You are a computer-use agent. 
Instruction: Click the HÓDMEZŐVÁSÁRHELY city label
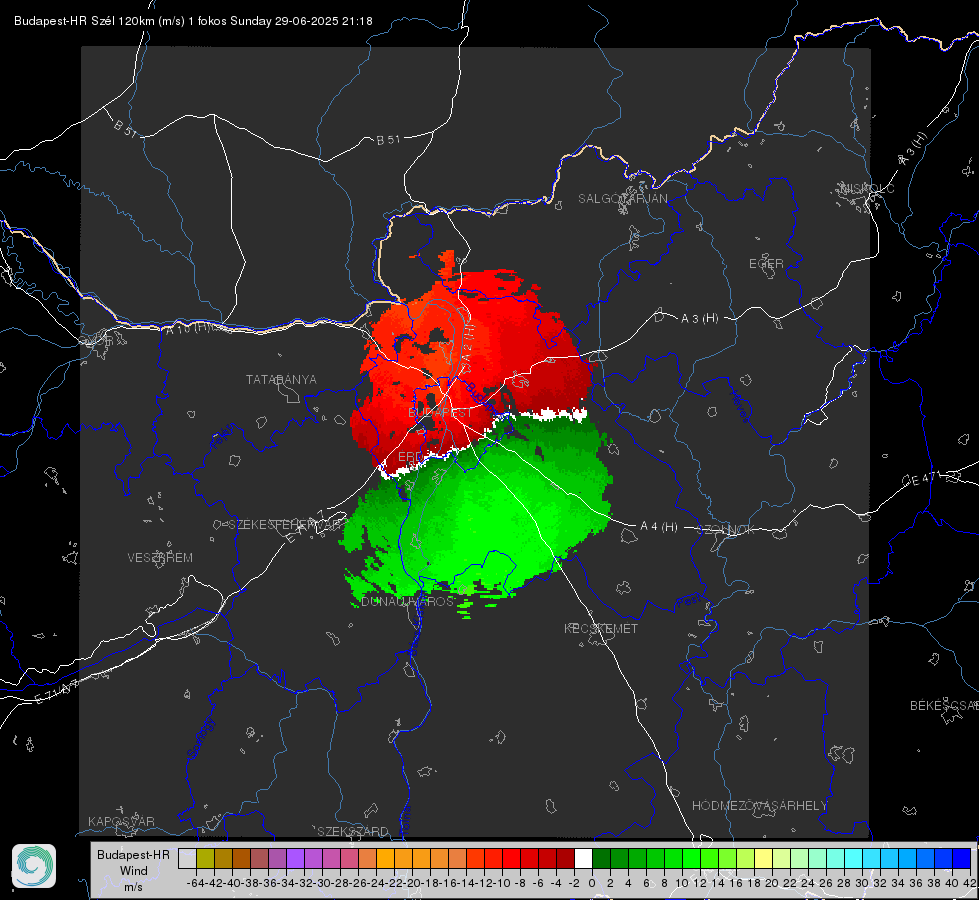[759, 806]
